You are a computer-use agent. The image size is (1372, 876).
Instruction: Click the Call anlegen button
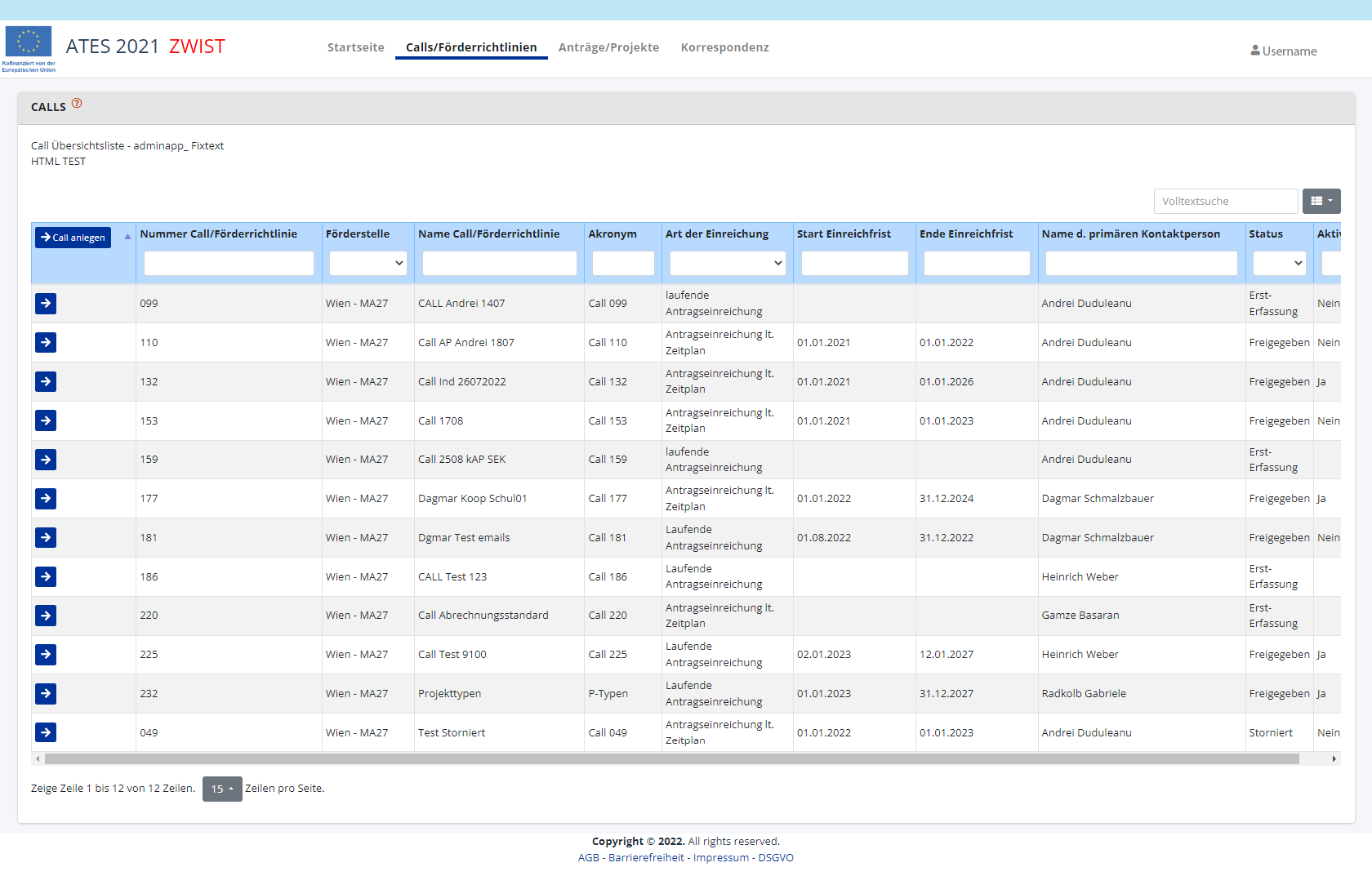(73, 238)
